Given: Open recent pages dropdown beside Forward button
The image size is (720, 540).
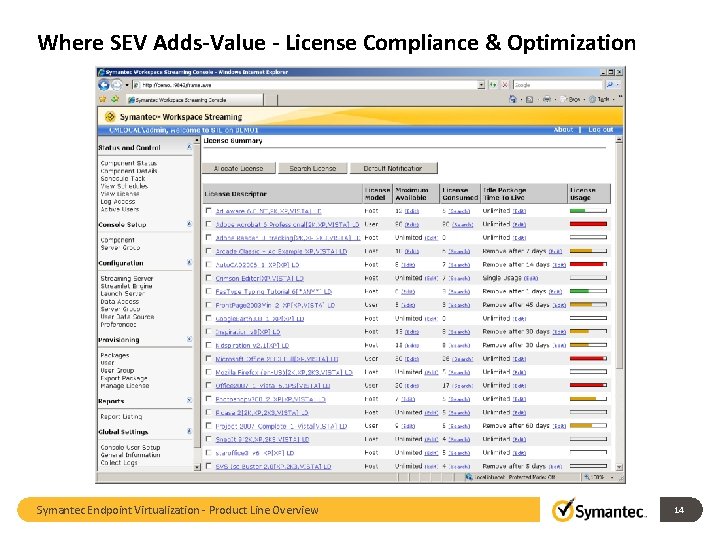Looking at the screenshot, I should 127,85.
